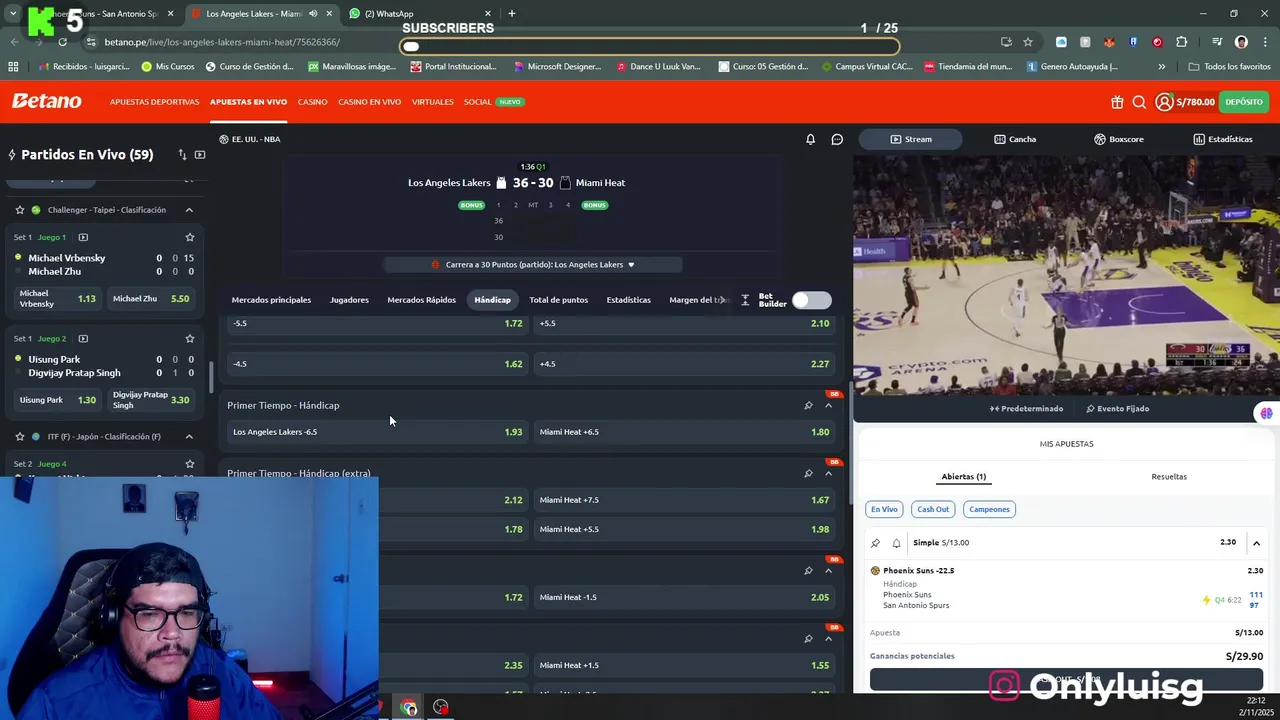Pin the Primer Tiempo - Hándicap market
This screenshot has height=720, width=1280.
tap(808, 405)
